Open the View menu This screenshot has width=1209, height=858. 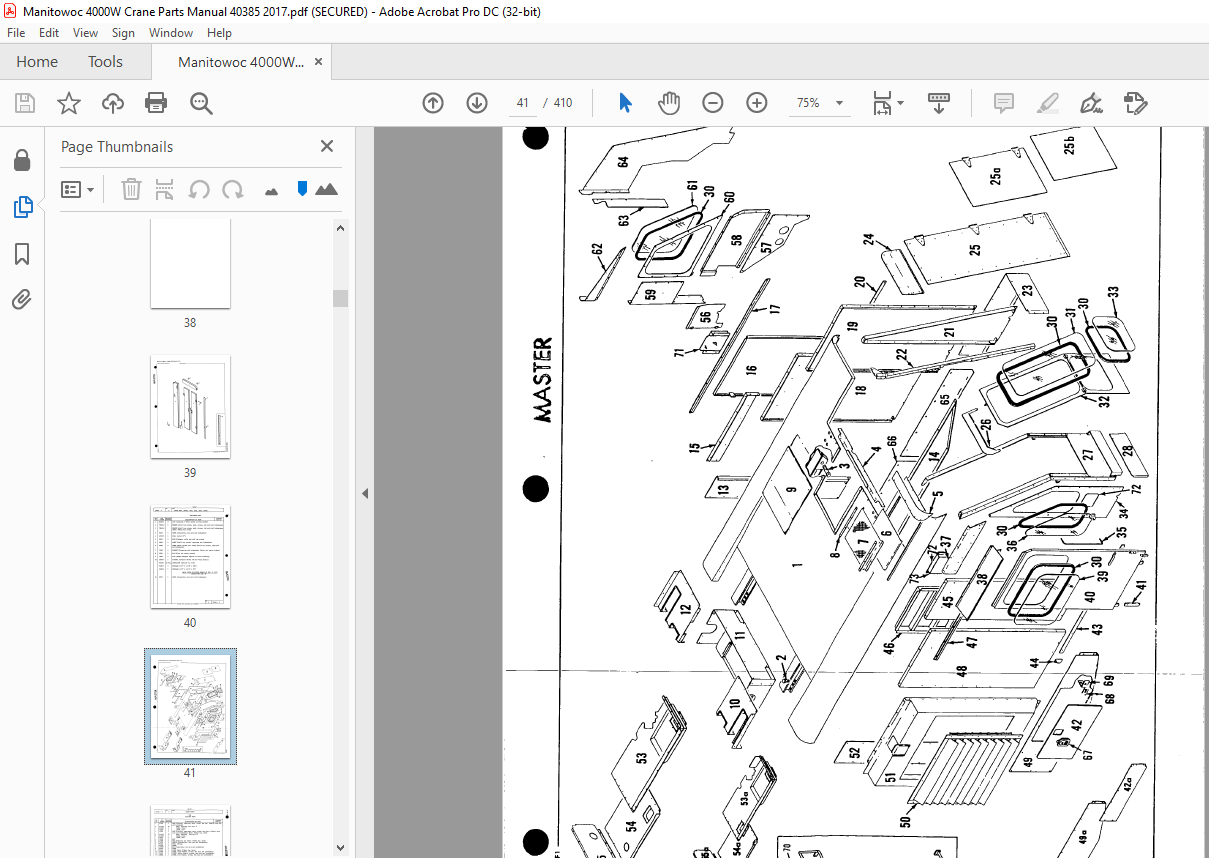[x=85, y=33]
